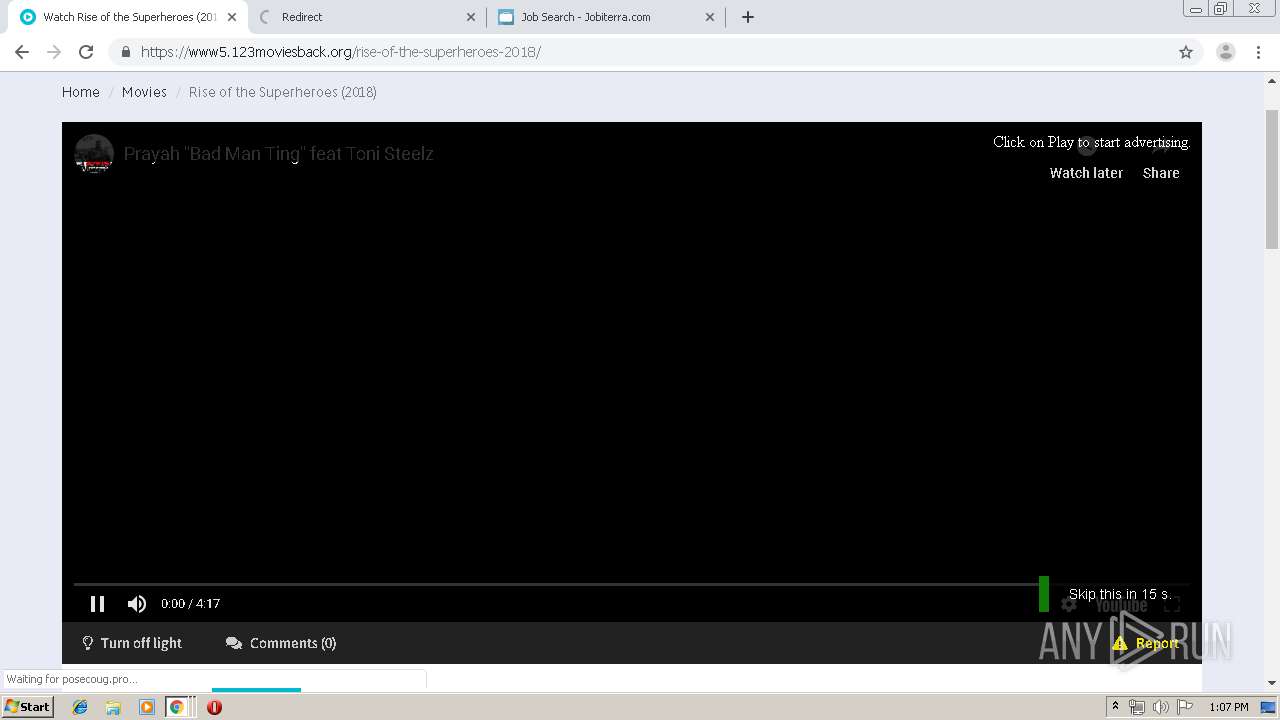Click the 1:07 PM system clock

tap(1229, 707)
